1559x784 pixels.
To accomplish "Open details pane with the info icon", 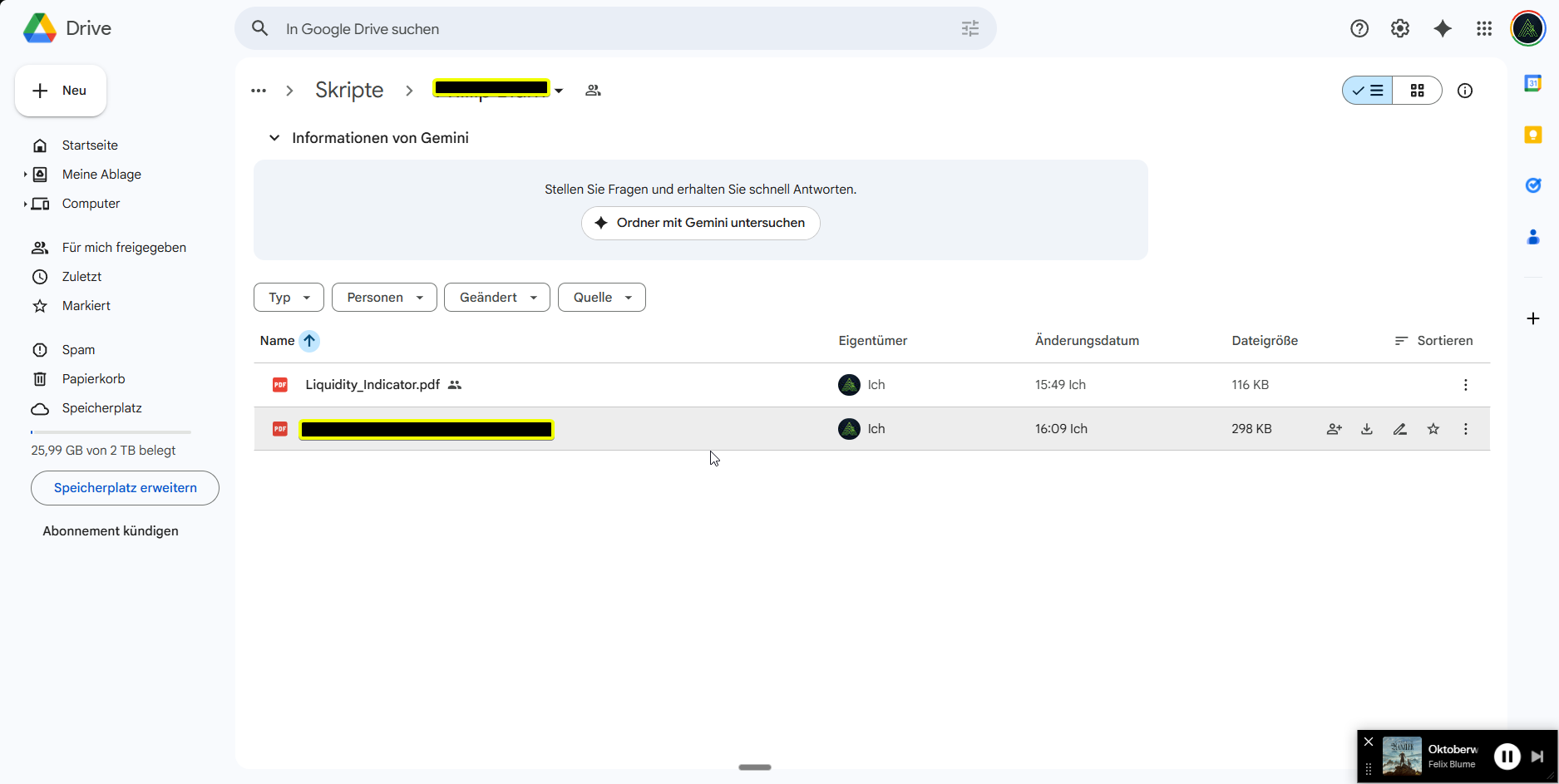I will (1465, 91).
